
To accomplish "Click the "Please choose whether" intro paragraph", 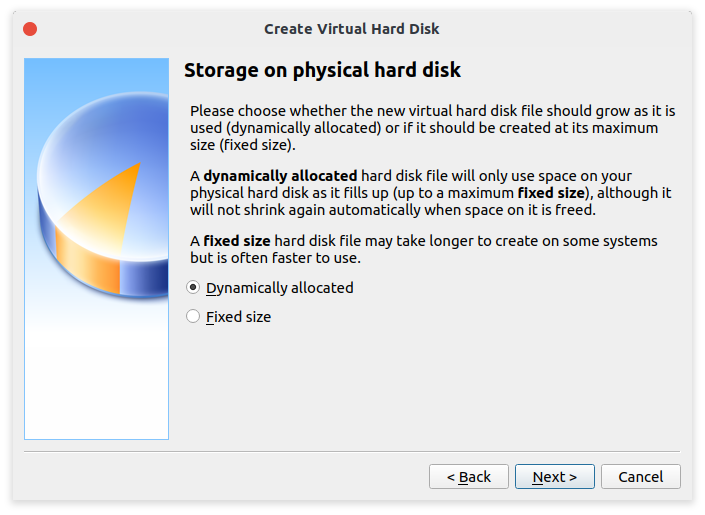I will [432, 128].
